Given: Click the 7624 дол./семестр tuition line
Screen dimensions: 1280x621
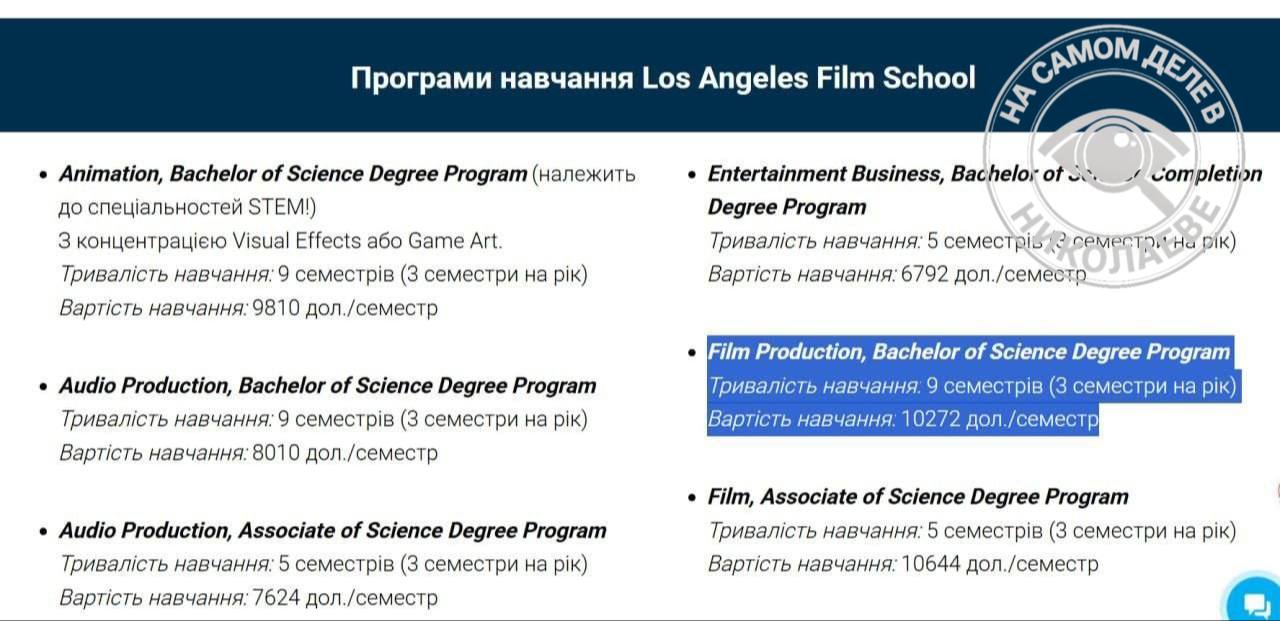Looking at the screenshot, I should coord(248,598).
